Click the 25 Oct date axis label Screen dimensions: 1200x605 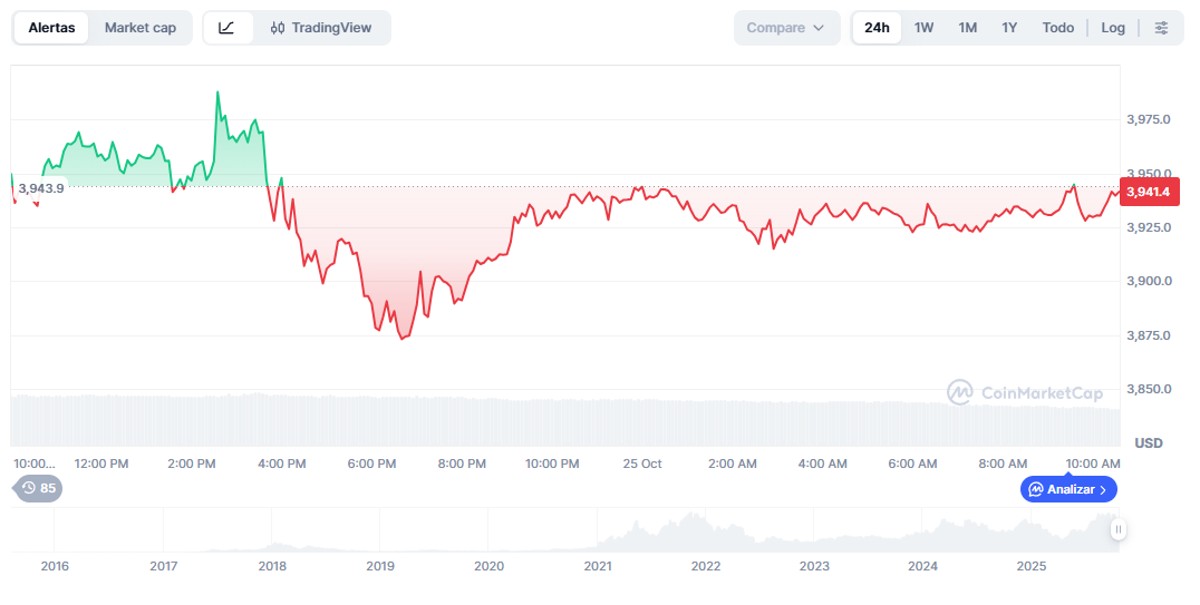(x=642, y=464)
